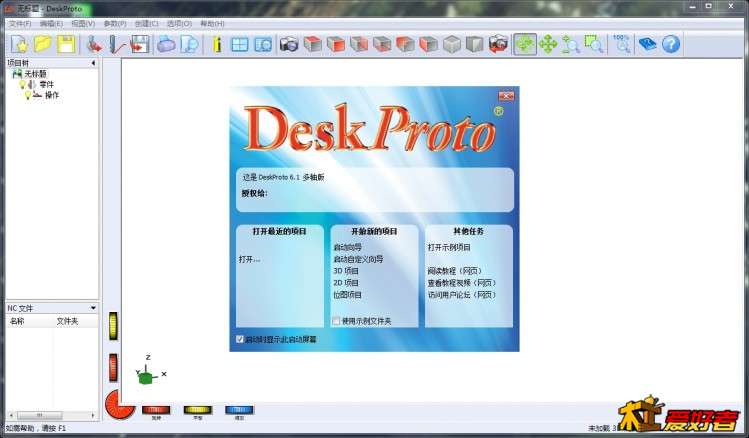Click the horizontal red rotate thumbwheel
The height and width of the screenshot is (438, 749).
pyautogui.click(x=156, y=410)
